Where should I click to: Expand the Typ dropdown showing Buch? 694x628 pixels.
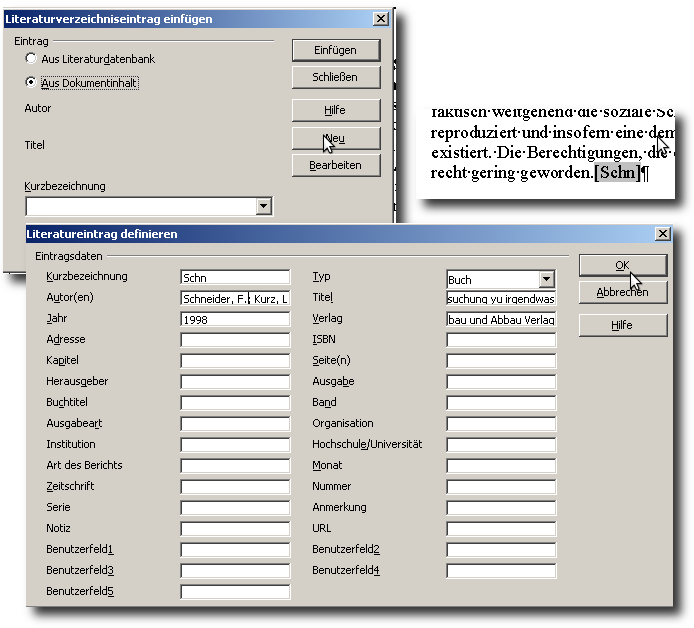(x=546, y=280)
